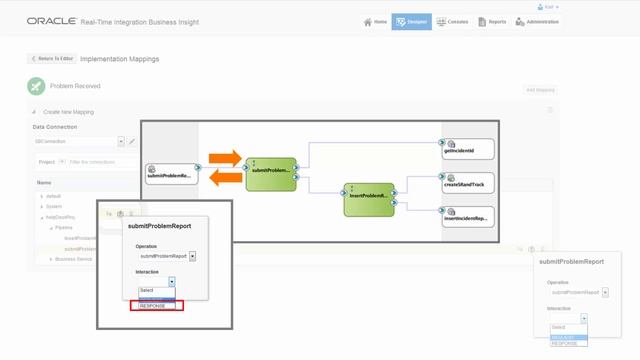The width and height of the screenshot is (640, 360).
Task: Click the green Problem Received milestone icon
Action: pyautogui.click(x=36, y=86)
